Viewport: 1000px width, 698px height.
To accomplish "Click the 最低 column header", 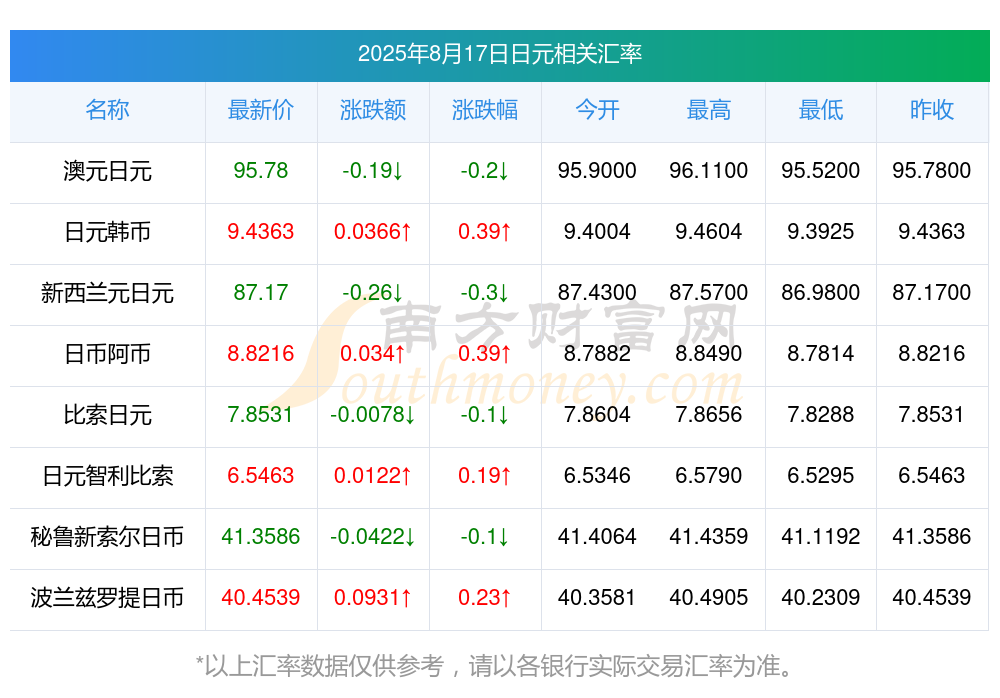I will click(x=821, y=110).
